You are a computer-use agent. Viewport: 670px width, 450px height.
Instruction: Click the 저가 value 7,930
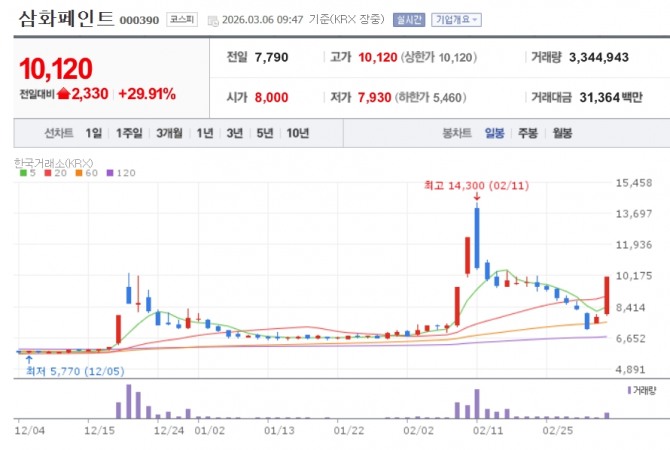(x=374, y=97)
